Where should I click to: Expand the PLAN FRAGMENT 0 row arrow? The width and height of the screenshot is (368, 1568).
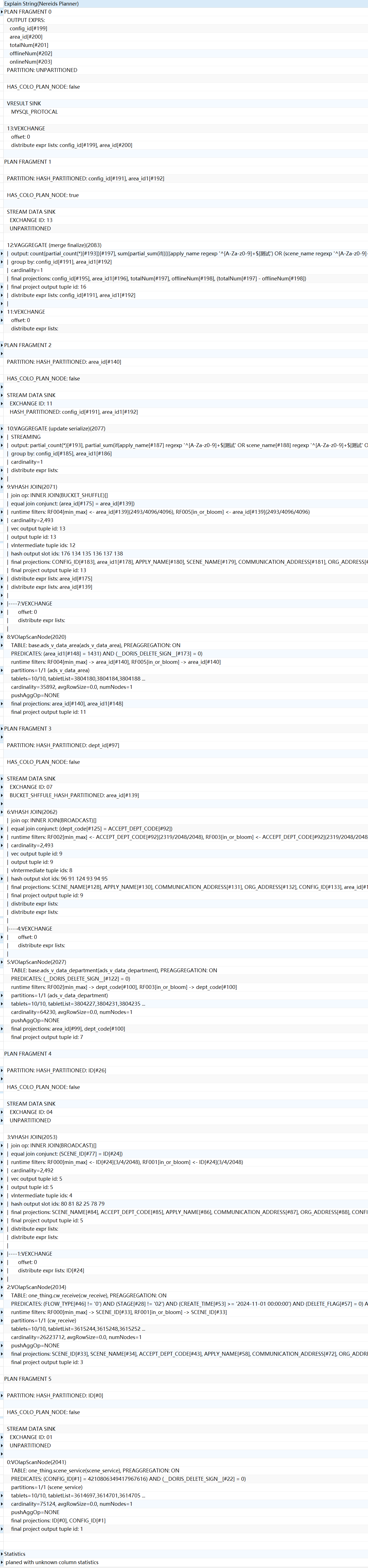pyautogui.click(x=2, y=12)
